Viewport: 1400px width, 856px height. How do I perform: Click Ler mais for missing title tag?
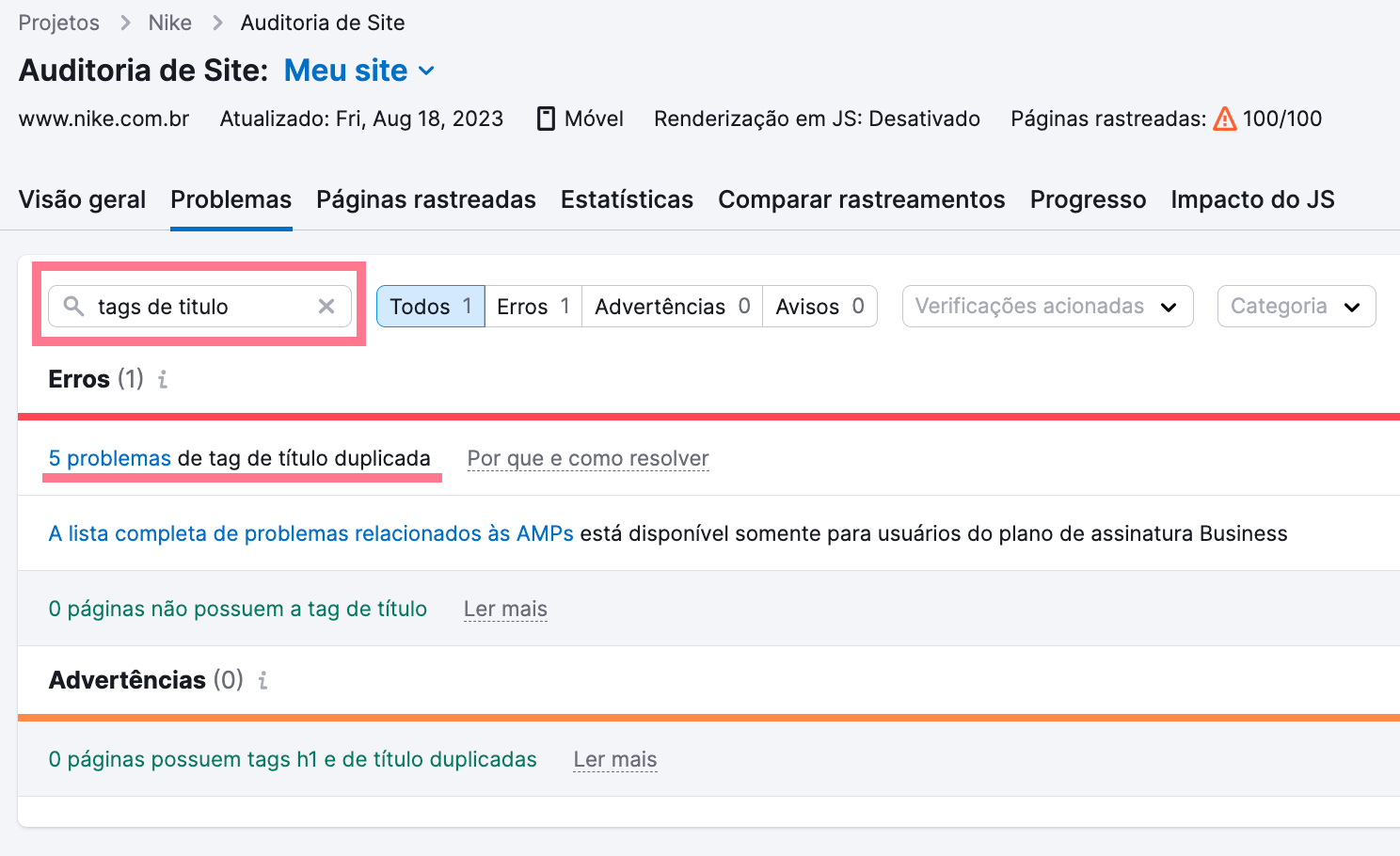(505, 609)
